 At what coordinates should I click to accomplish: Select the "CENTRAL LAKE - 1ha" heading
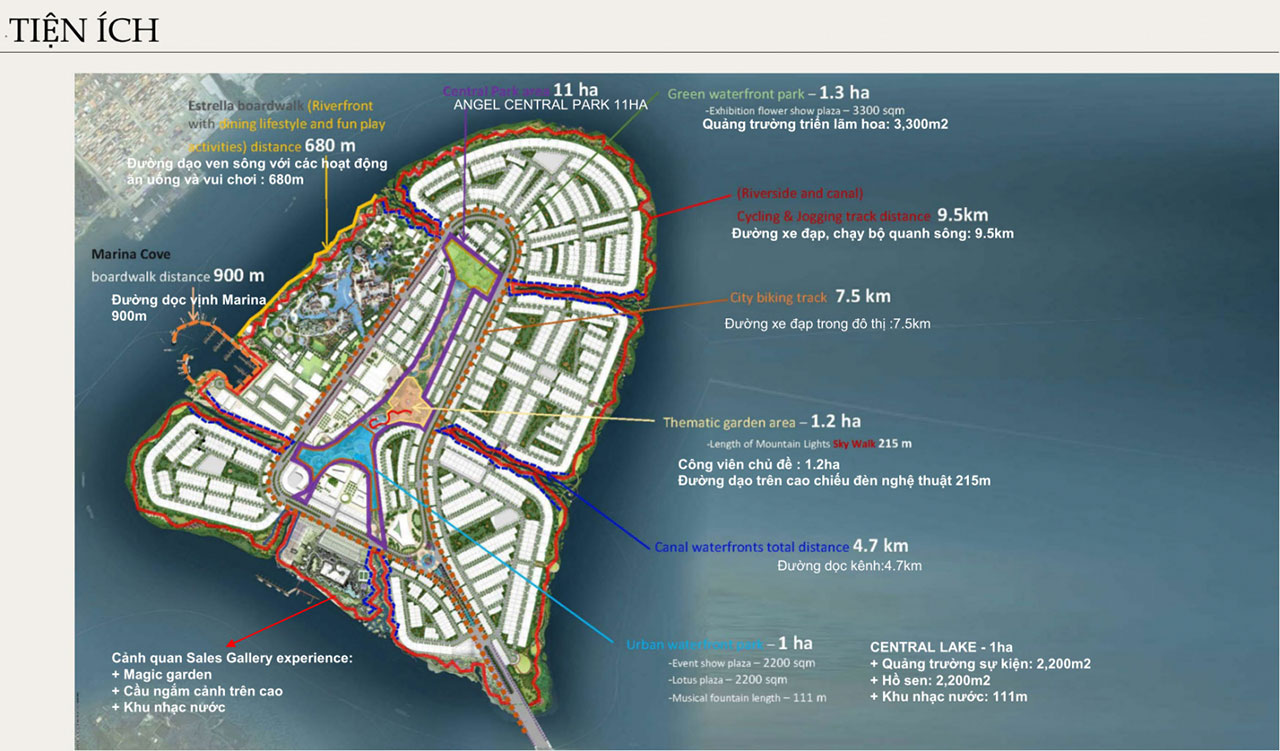(941, 647)
